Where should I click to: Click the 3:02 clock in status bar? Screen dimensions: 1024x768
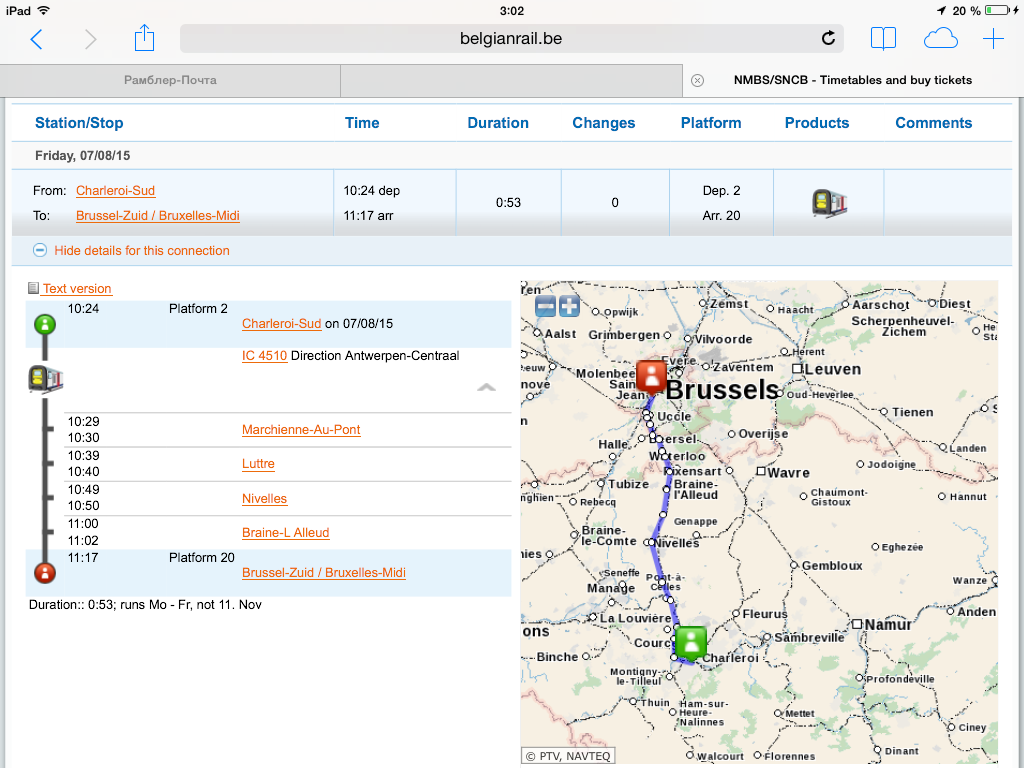512,10
